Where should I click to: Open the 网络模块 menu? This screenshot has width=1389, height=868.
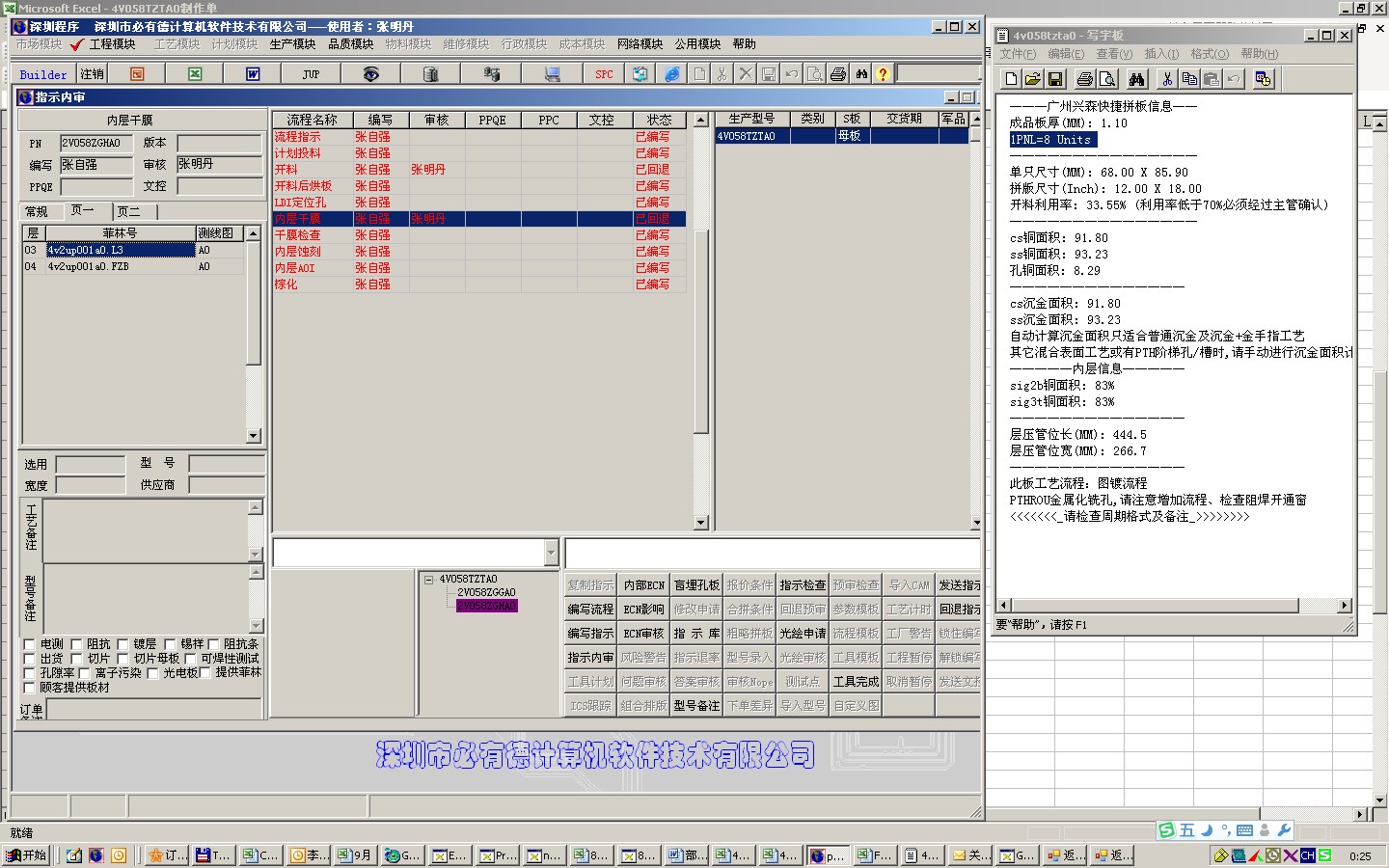[640, 44]
